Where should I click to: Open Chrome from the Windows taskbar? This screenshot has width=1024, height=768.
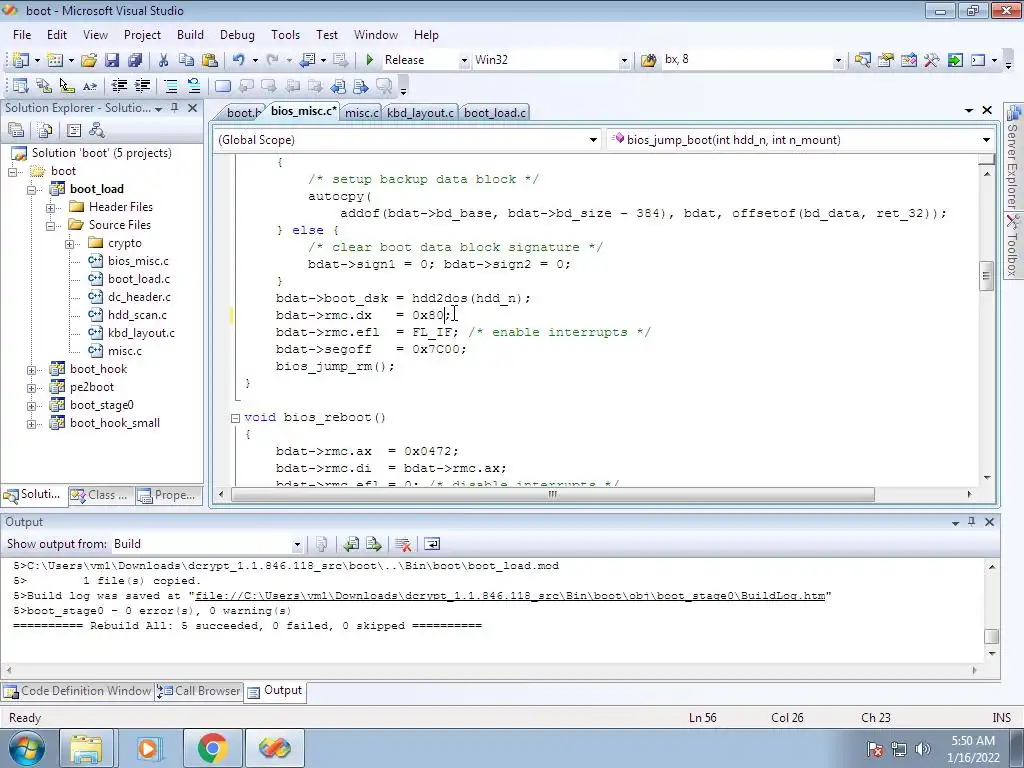point(212,748)
